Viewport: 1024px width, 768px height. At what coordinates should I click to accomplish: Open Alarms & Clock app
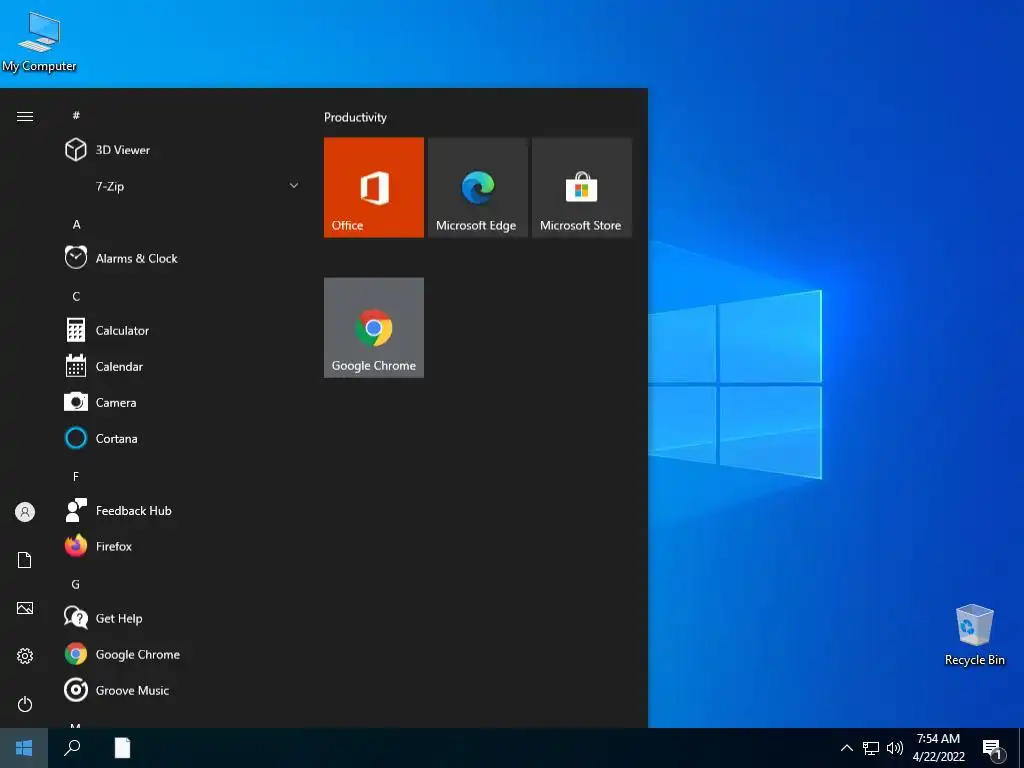coord(183,259)
